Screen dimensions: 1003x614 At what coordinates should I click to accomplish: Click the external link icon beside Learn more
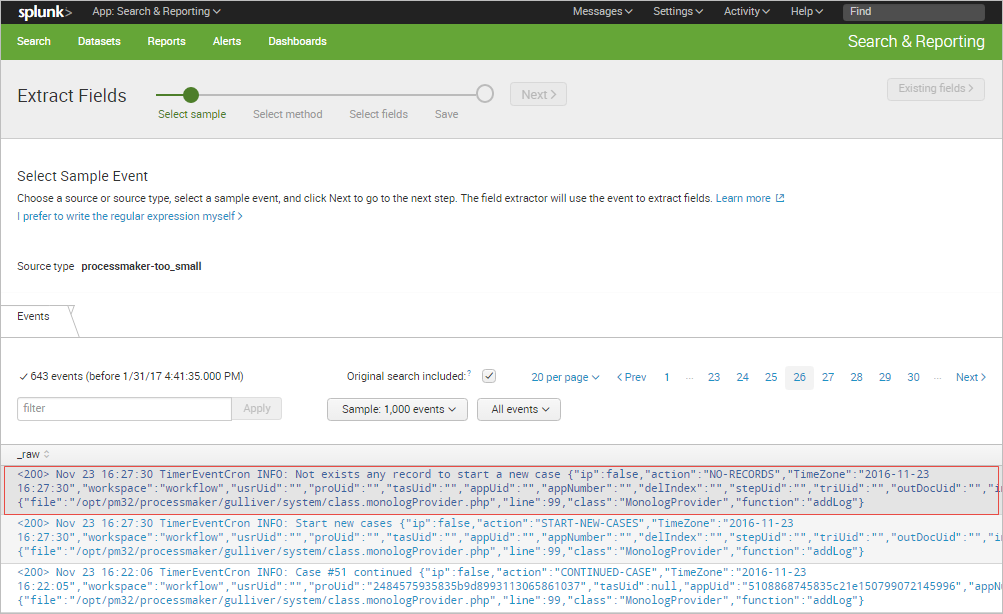tap(780, 198)
